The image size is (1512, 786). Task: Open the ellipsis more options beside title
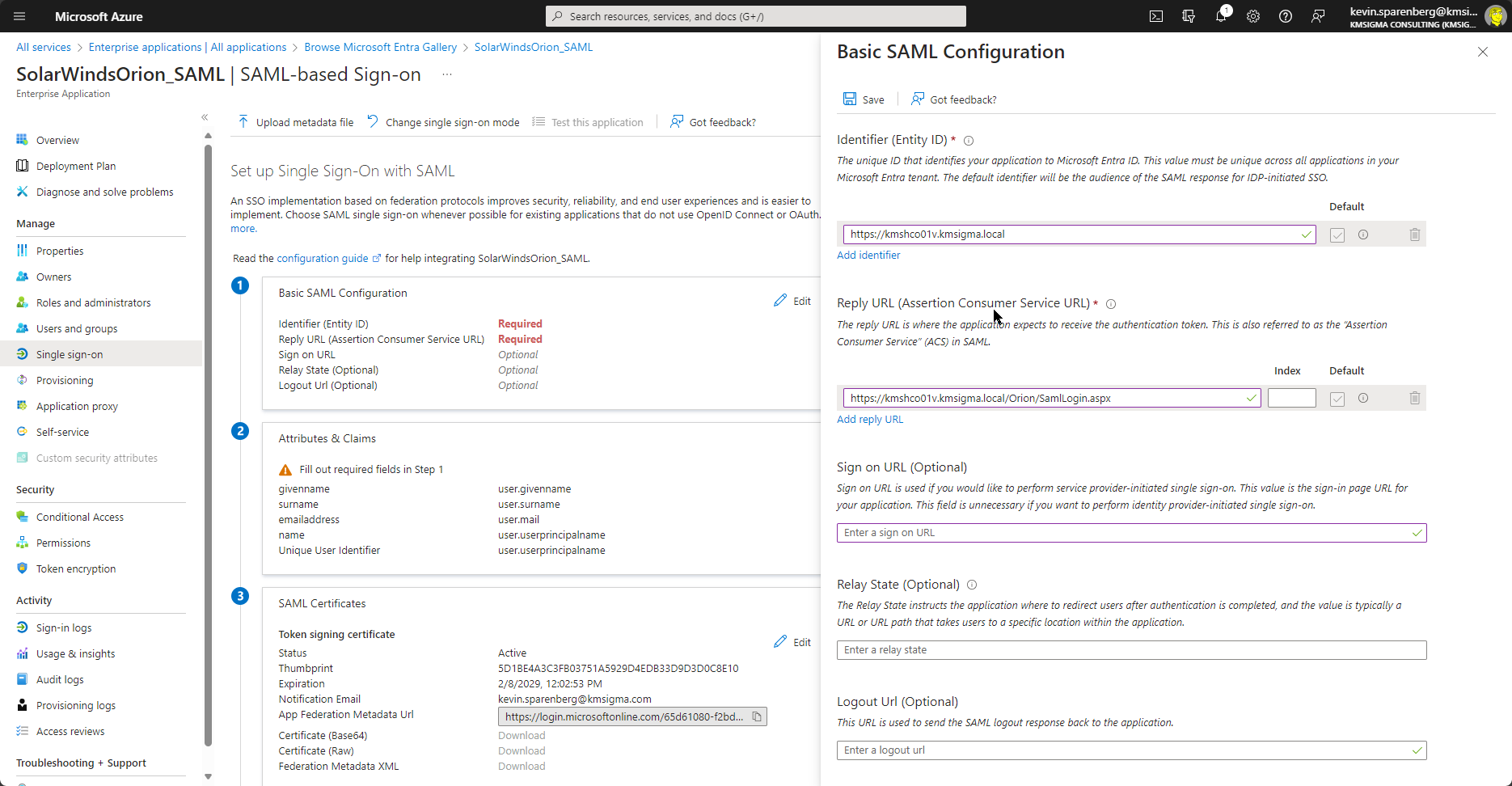click(x=447, y=74)
